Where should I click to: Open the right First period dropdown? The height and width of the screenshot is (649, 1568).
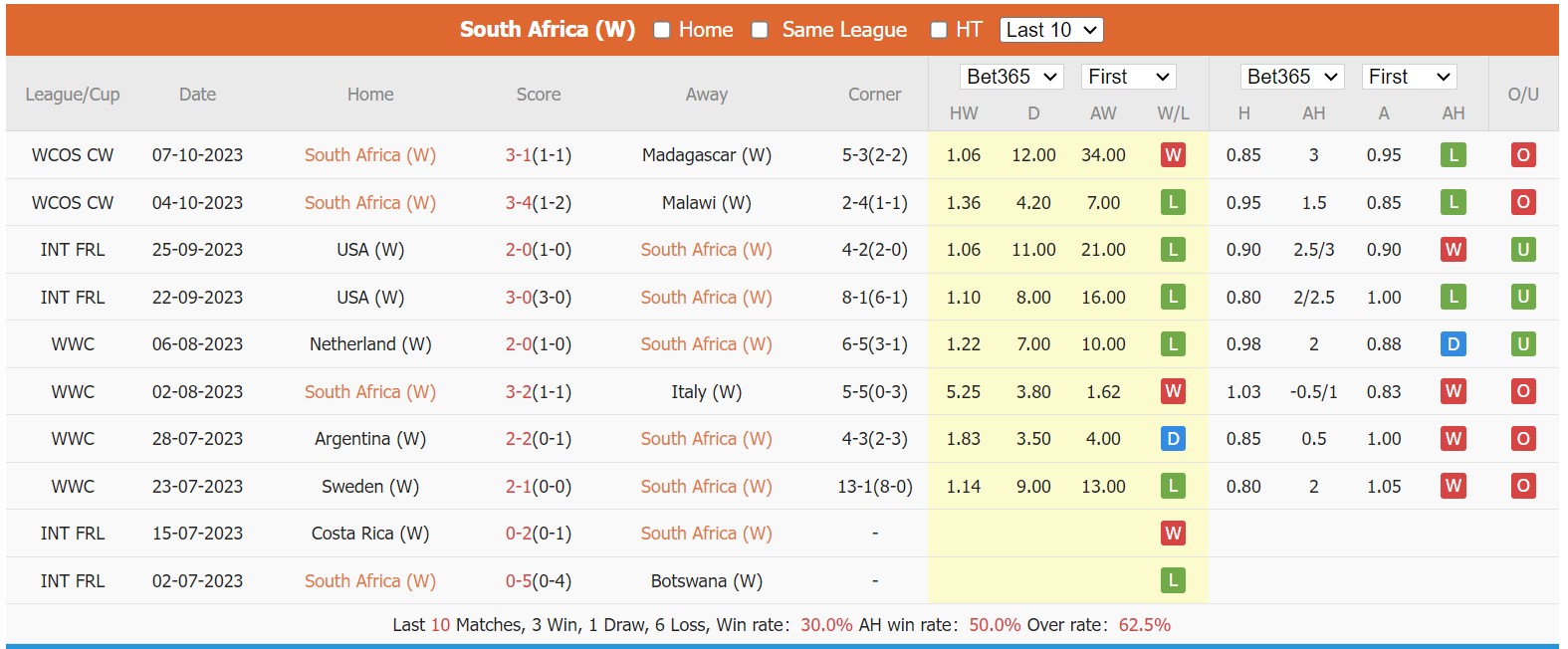(x=1409, y=76)
